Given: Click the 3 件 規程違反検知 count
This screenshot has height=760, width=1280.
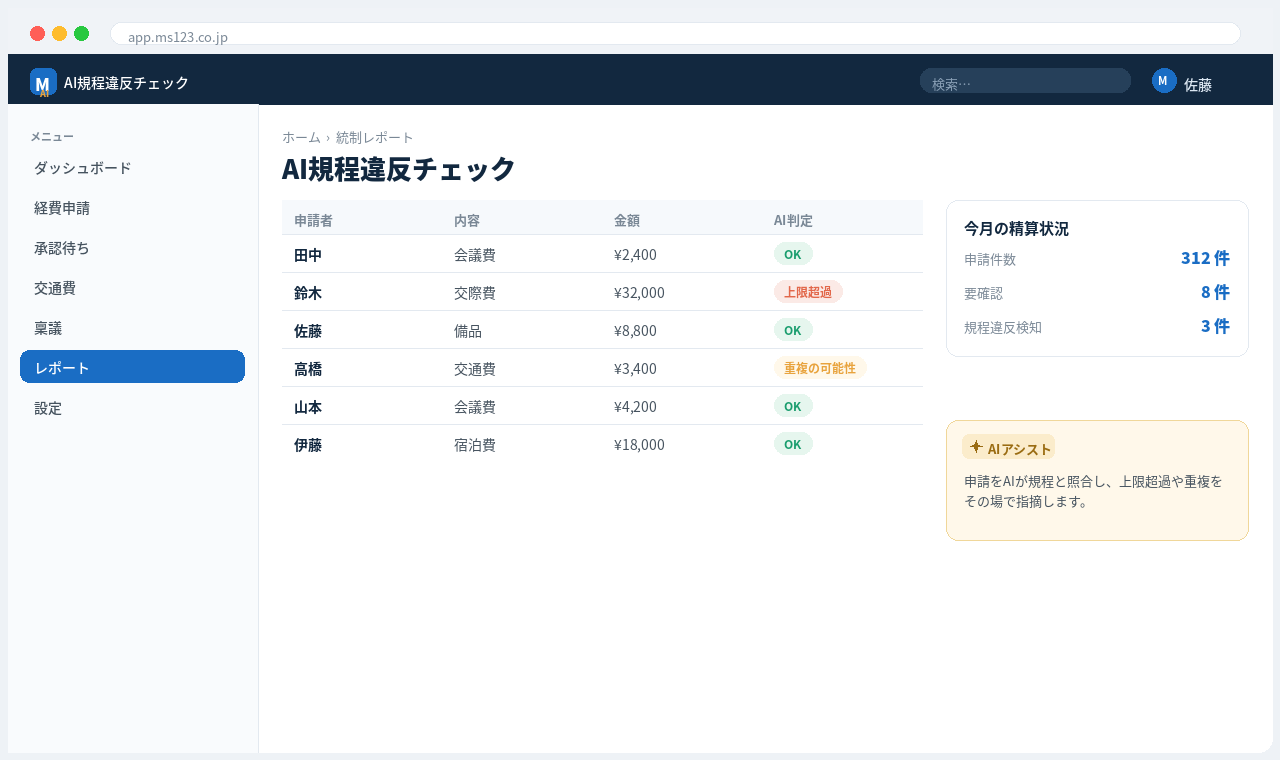Looking at the screenshot, I should 1215,326.
